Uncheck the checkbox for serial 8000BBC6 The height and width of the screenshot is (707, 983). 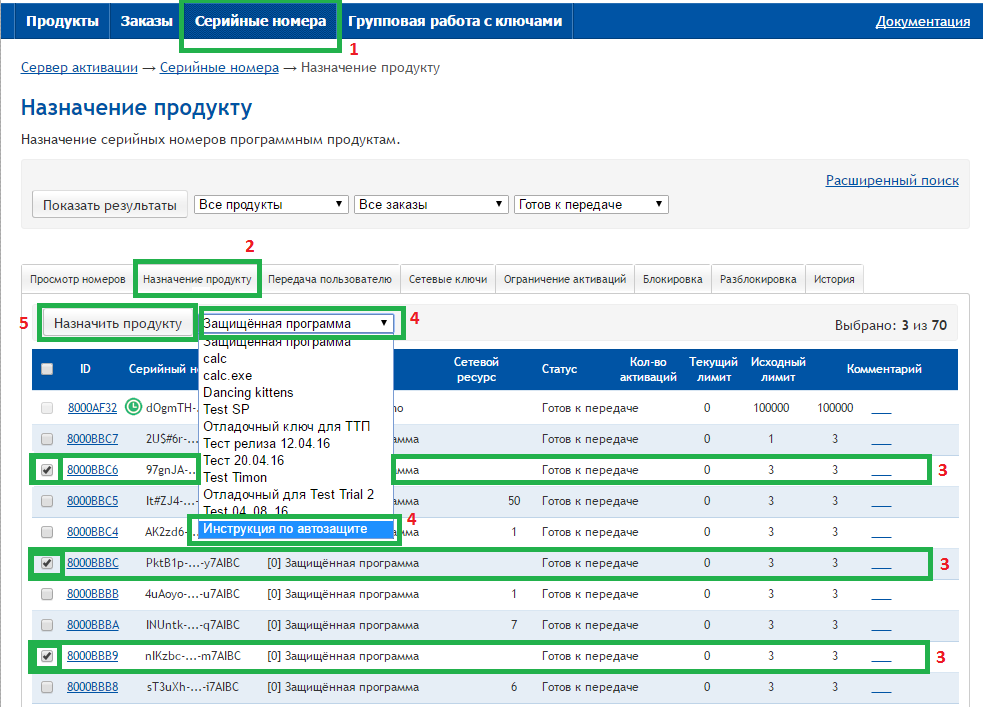47,470
